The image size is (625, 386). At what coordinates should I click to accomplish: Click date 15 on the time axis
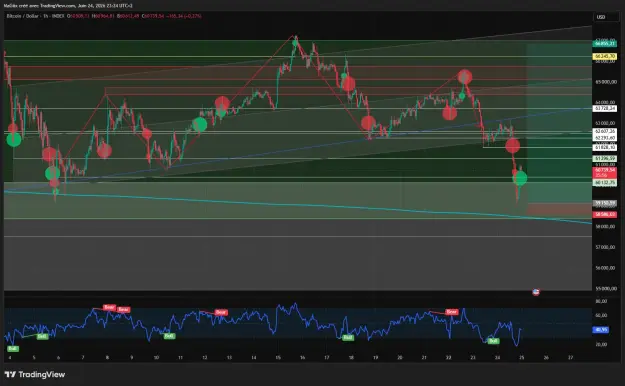pos(278,358)
